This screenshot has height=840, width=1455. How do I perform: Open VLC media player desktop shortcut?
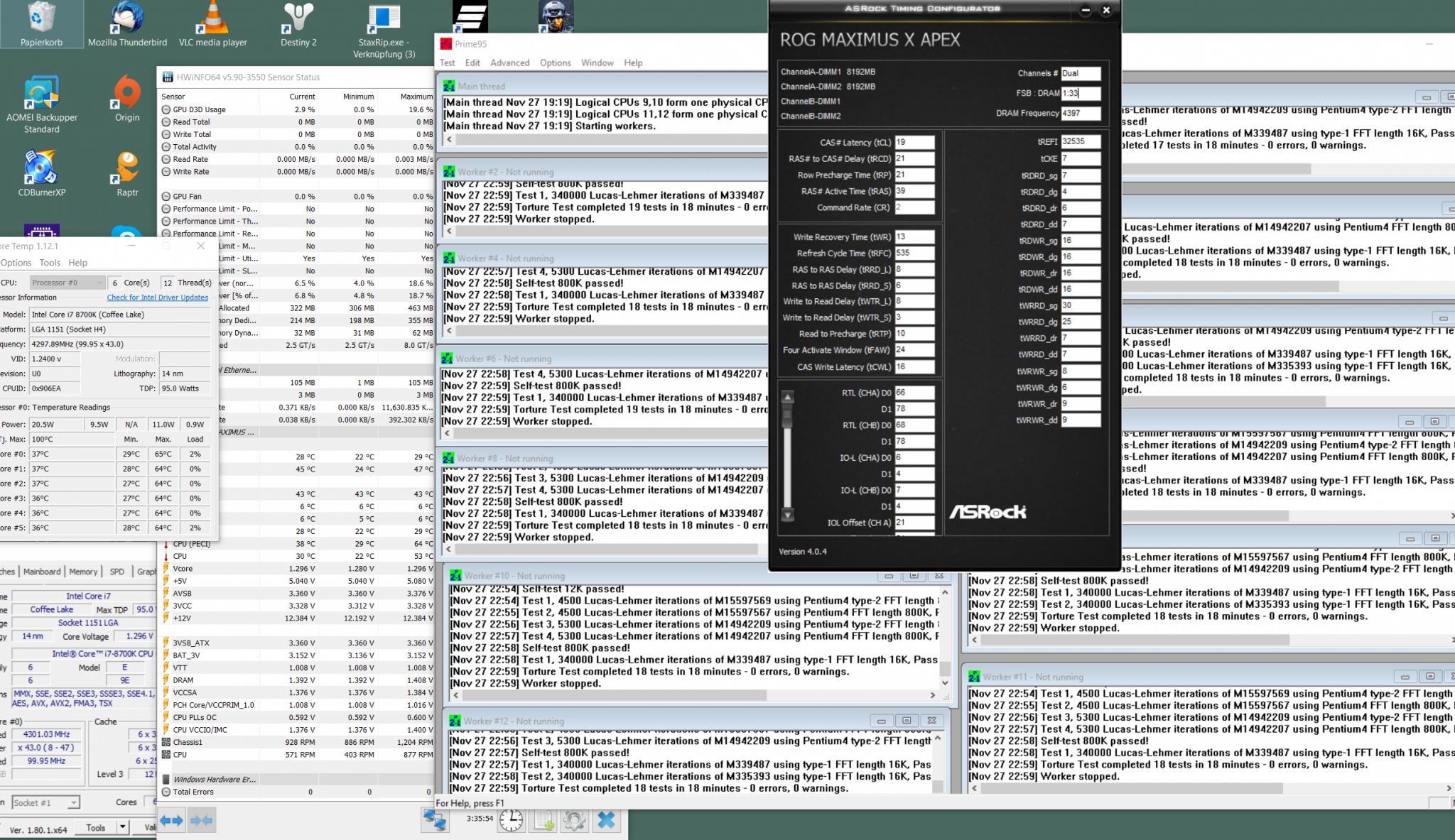pyautogui.click(x=212, y=23)
